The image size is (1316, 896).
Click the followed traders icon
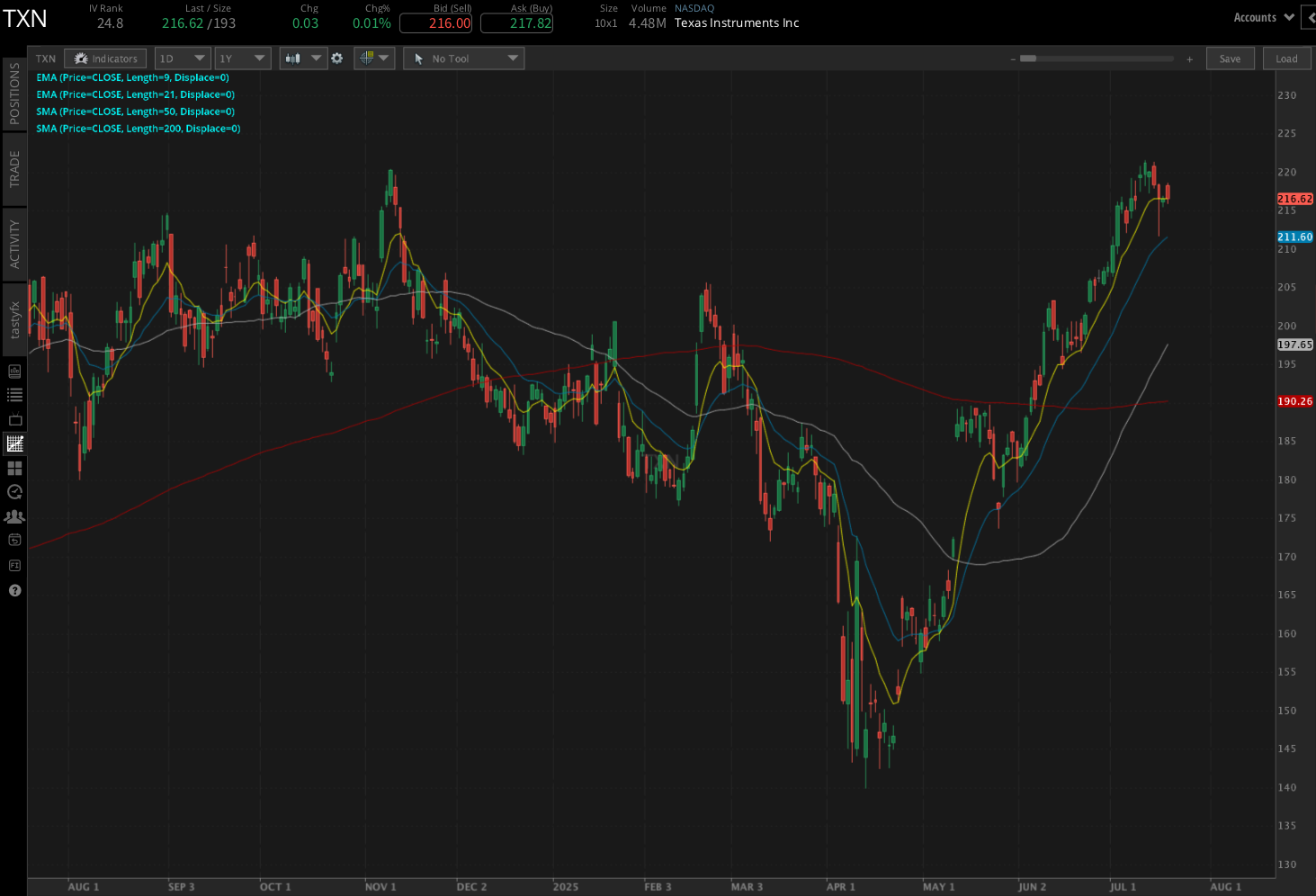14,515
